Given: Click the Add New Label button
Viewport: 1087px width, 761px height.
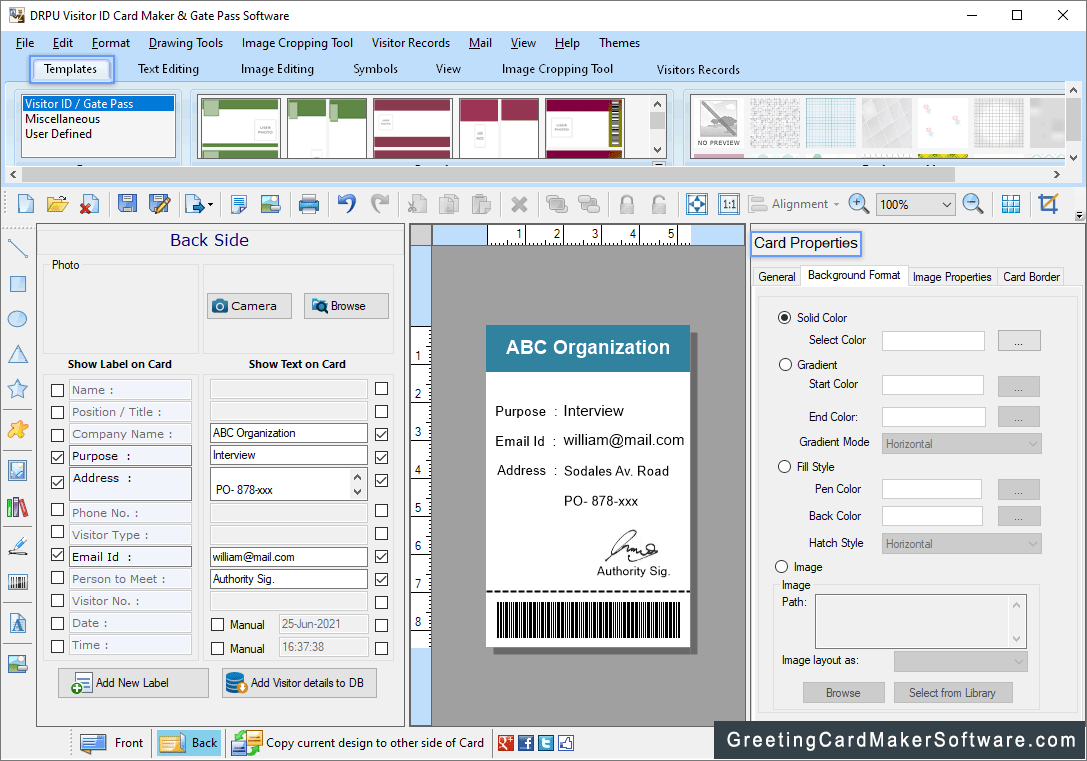Looking at the screenshot, I should 133,683.
